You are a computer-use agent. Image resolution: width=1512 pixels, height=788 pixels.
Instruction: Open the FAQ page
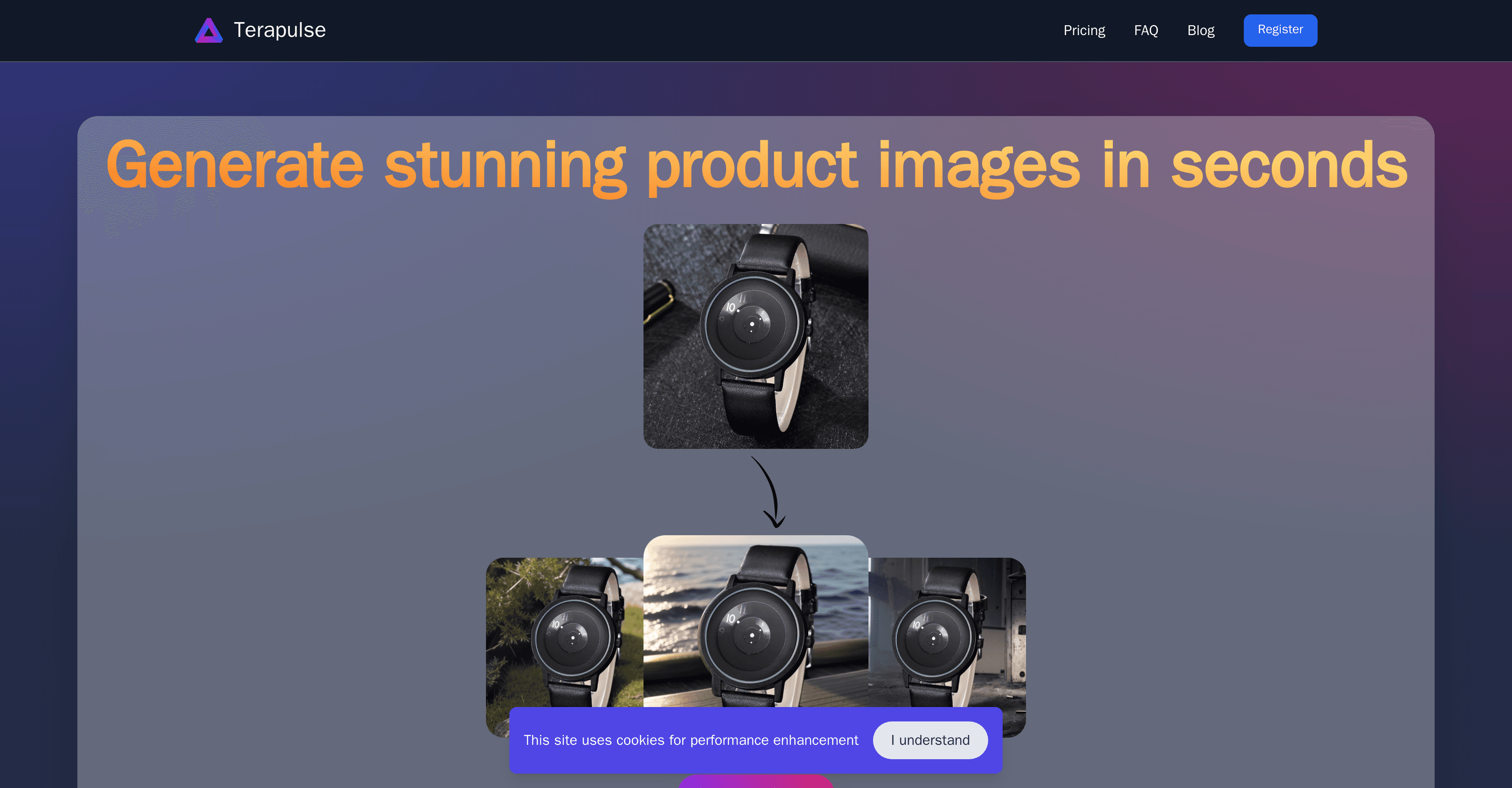click(1145, 30)
